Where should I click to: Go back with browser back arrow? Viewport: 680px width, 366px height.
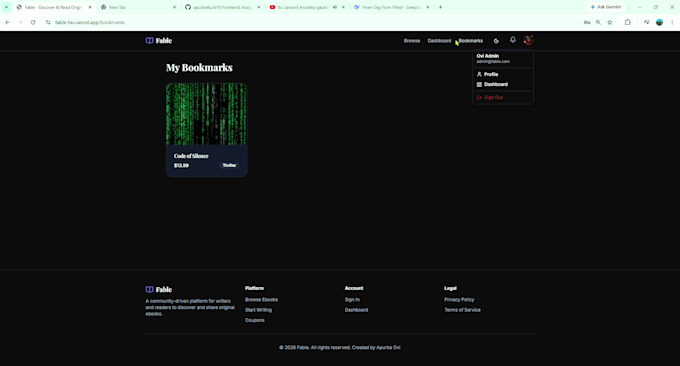pos(7,22)
